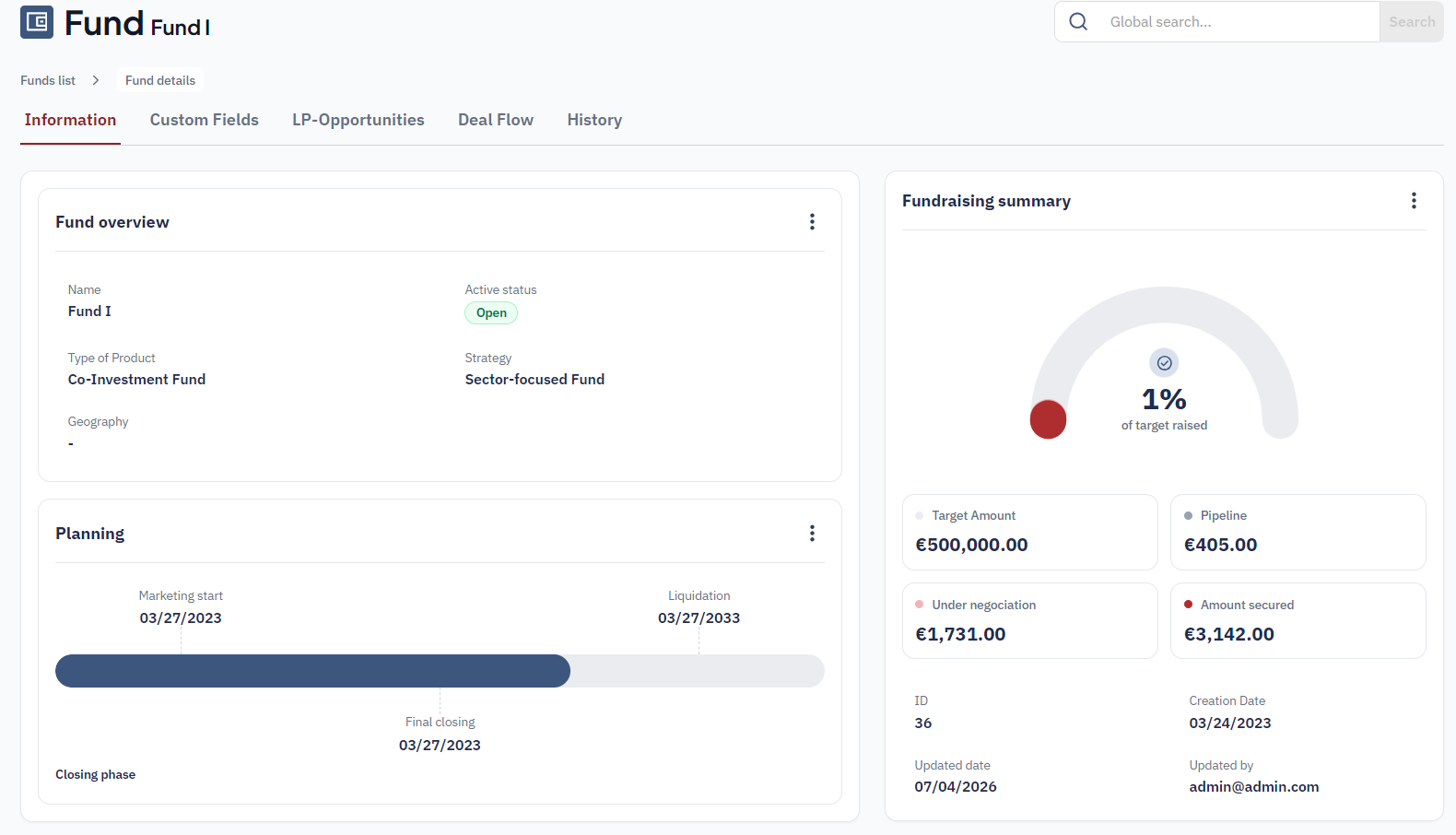Viewport: 1456px width, 835px height.
Task: Click the €1,731.00 negotiation value
Action: [x=960, y=633]
